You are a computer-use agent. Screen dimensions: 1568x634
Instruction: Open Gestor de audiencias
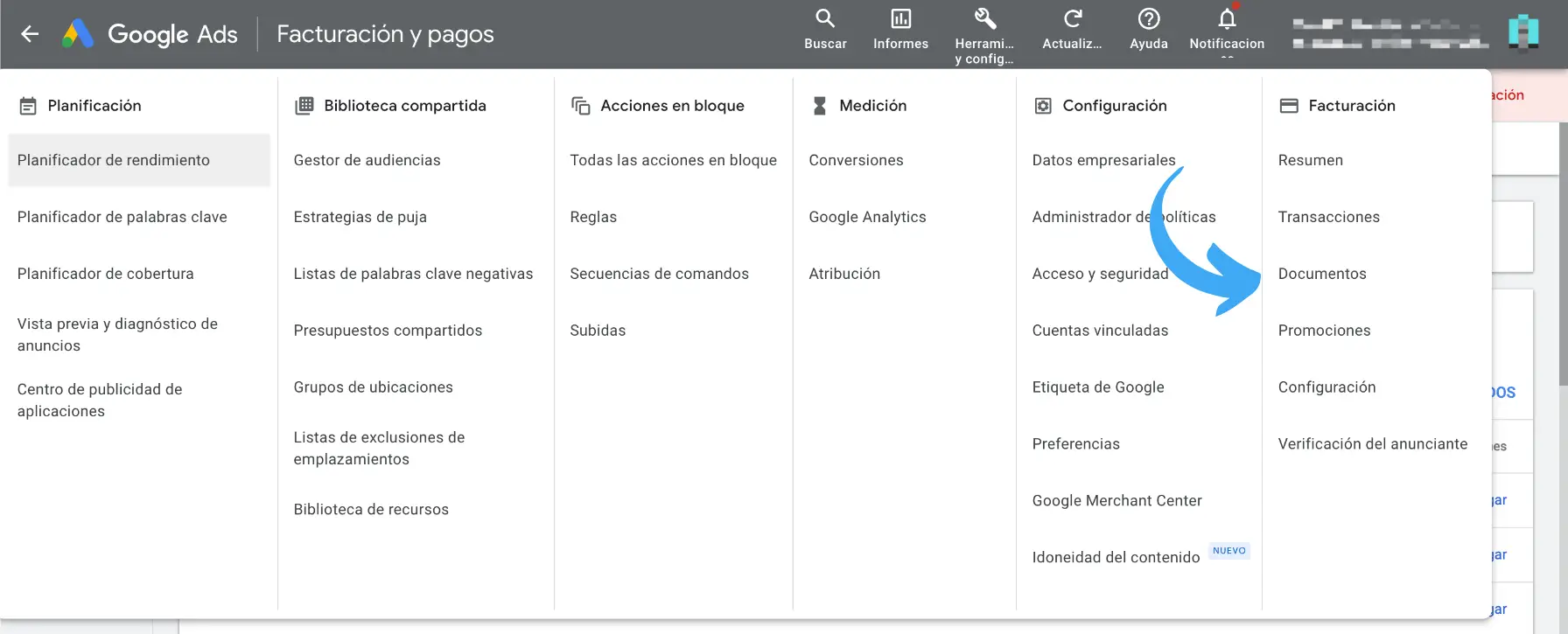click(367, 160)
